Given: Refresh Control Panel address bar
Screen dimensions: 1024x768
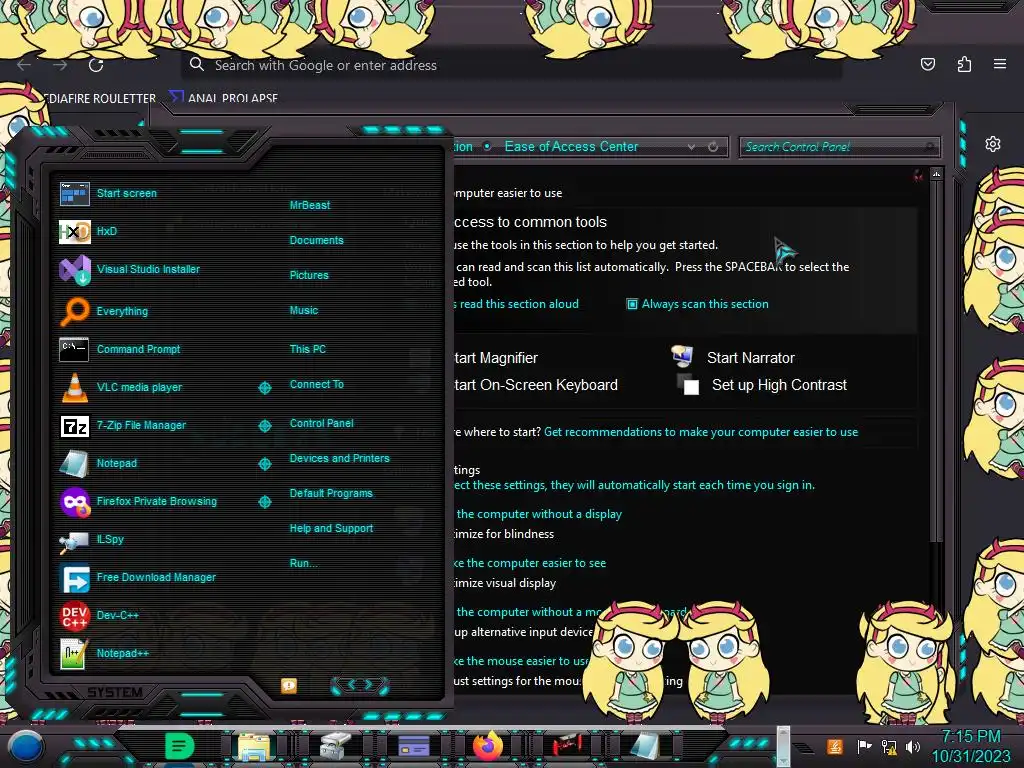Looking at the screenshot, I should (713, 147).
